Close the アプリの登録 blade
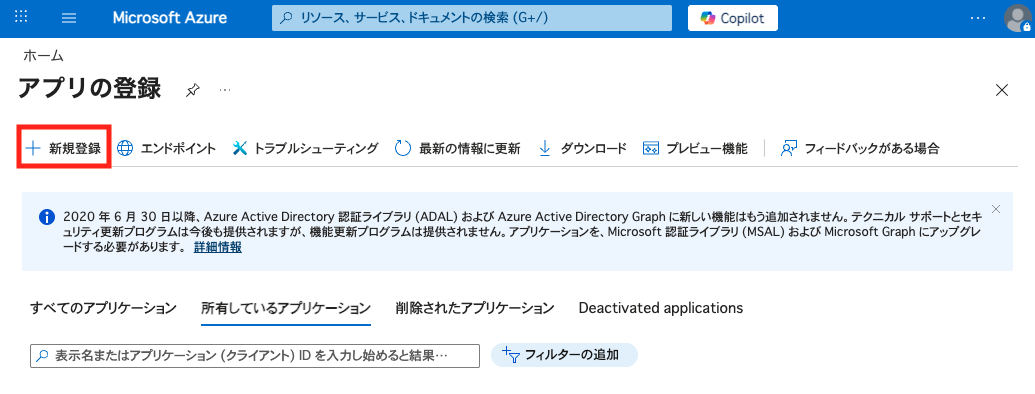Viewport: 1035px width, 394px height. pos(1002,90)
